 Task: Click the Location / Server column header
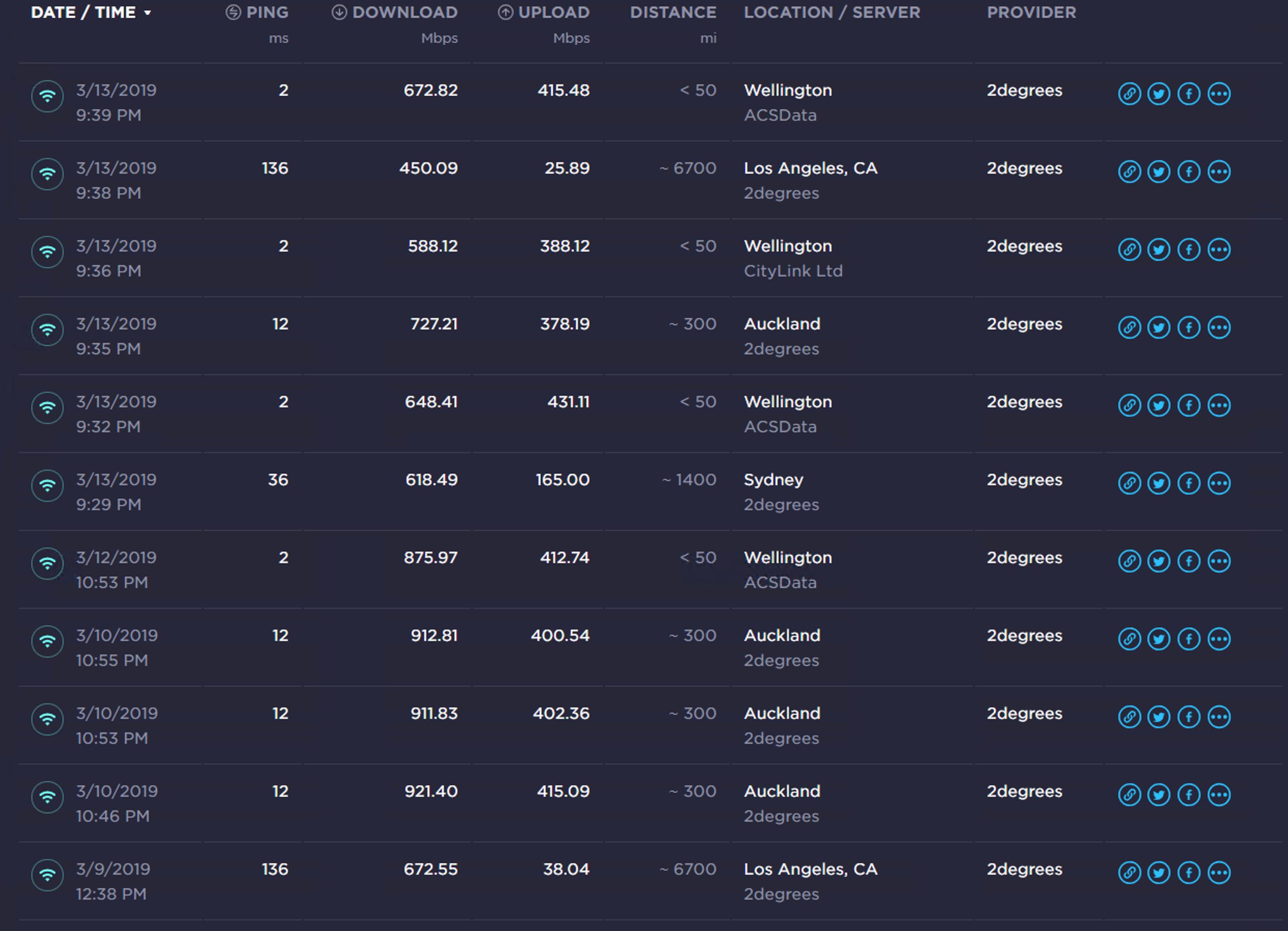point(832,12)
